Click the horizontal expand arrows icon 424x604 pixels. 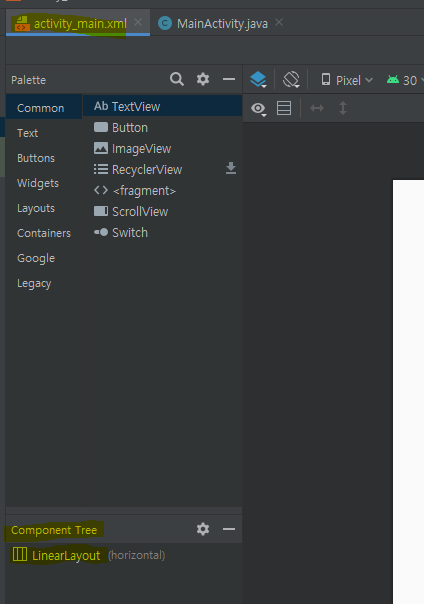(317, 108)
